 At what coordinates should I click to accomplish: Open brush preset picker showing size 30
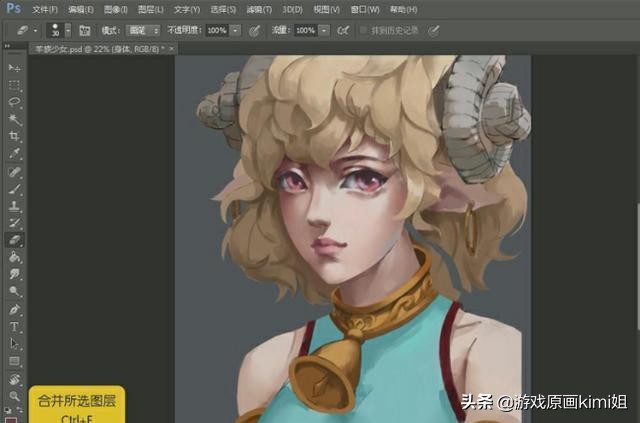[58, 30]
